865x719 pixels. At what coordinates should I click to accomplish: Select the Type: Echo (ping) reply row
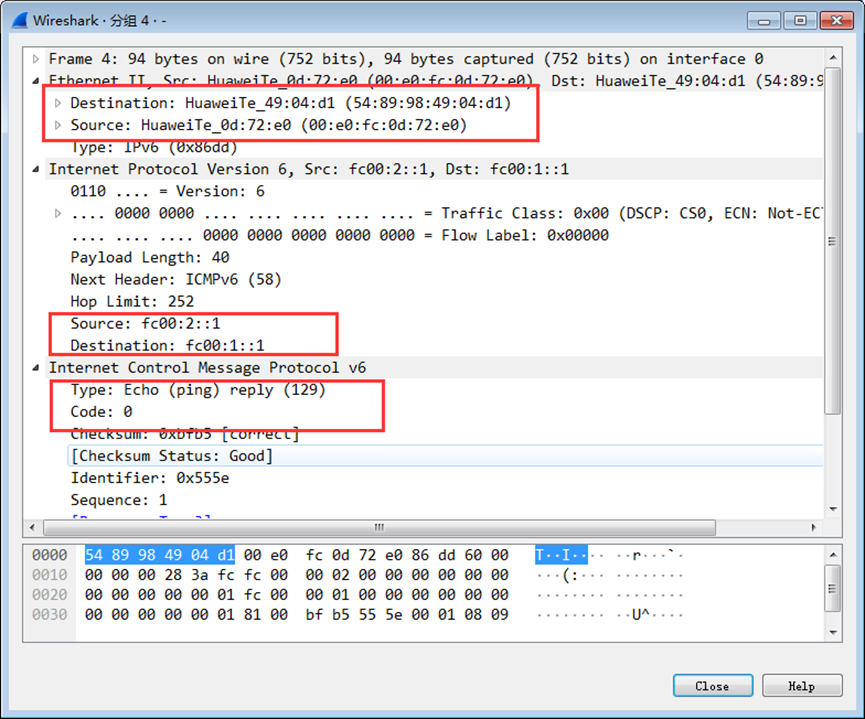click(198, 390)
